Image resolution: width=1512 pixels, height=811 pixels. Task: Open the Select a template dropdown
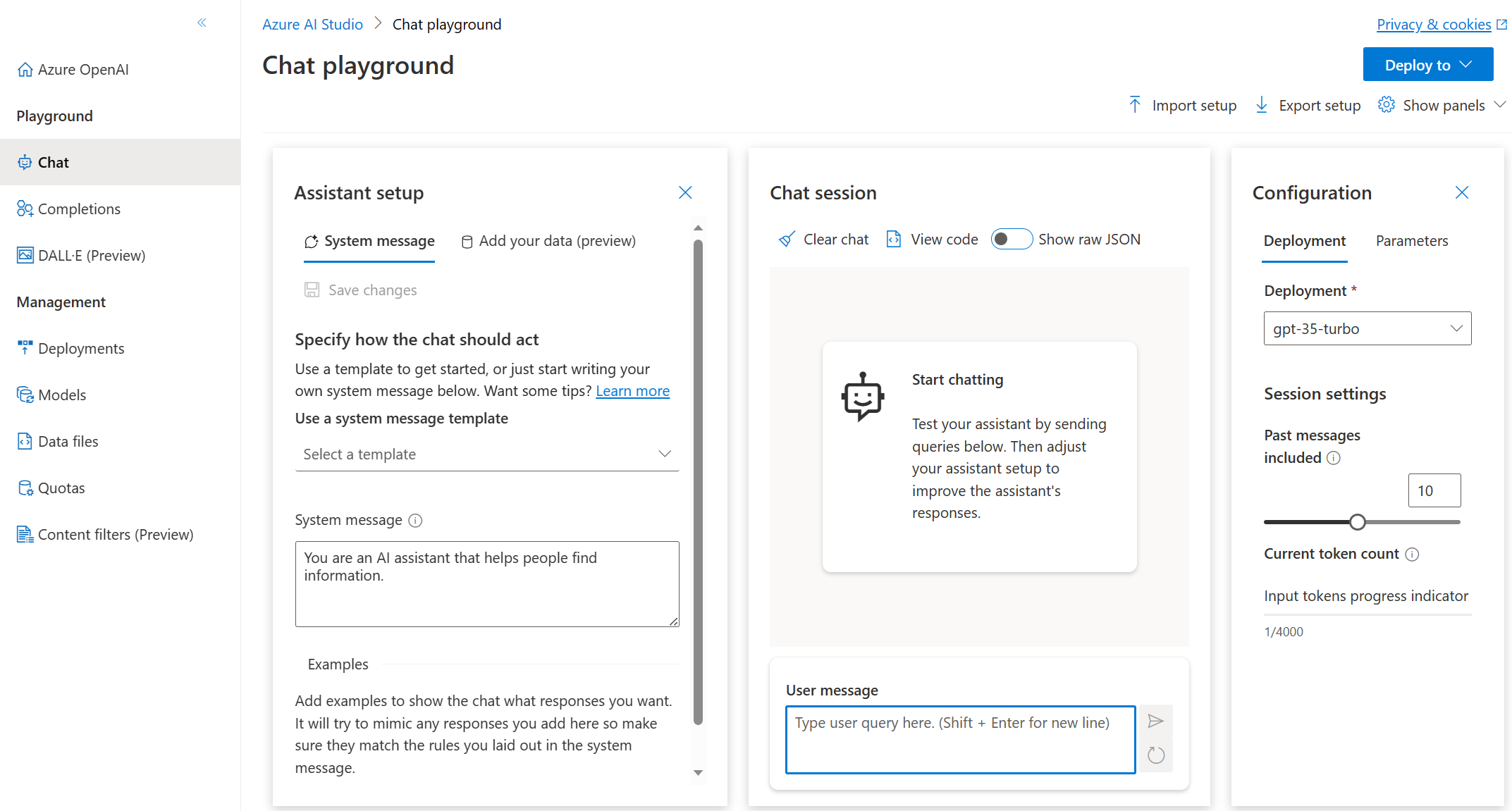(486, 454)
